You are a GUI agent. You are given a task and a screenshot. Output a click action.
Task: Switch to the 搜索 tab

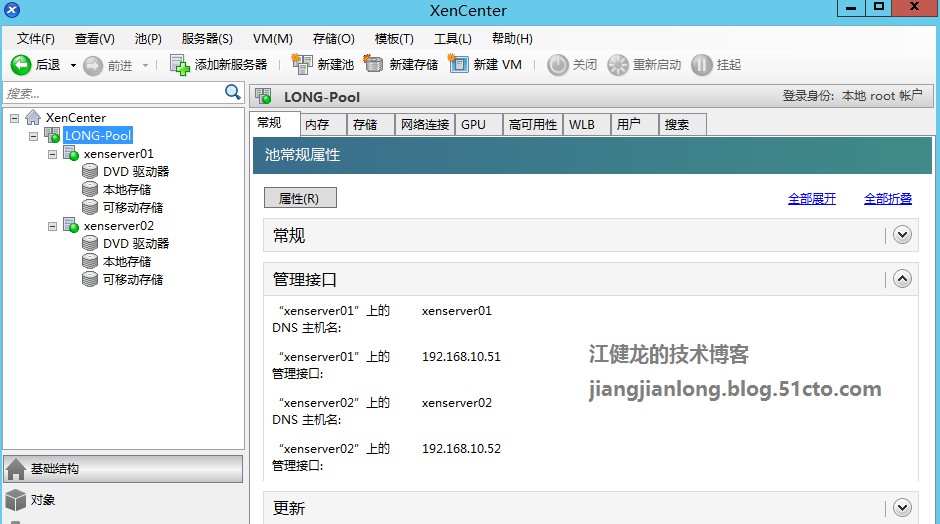[682, 125]
